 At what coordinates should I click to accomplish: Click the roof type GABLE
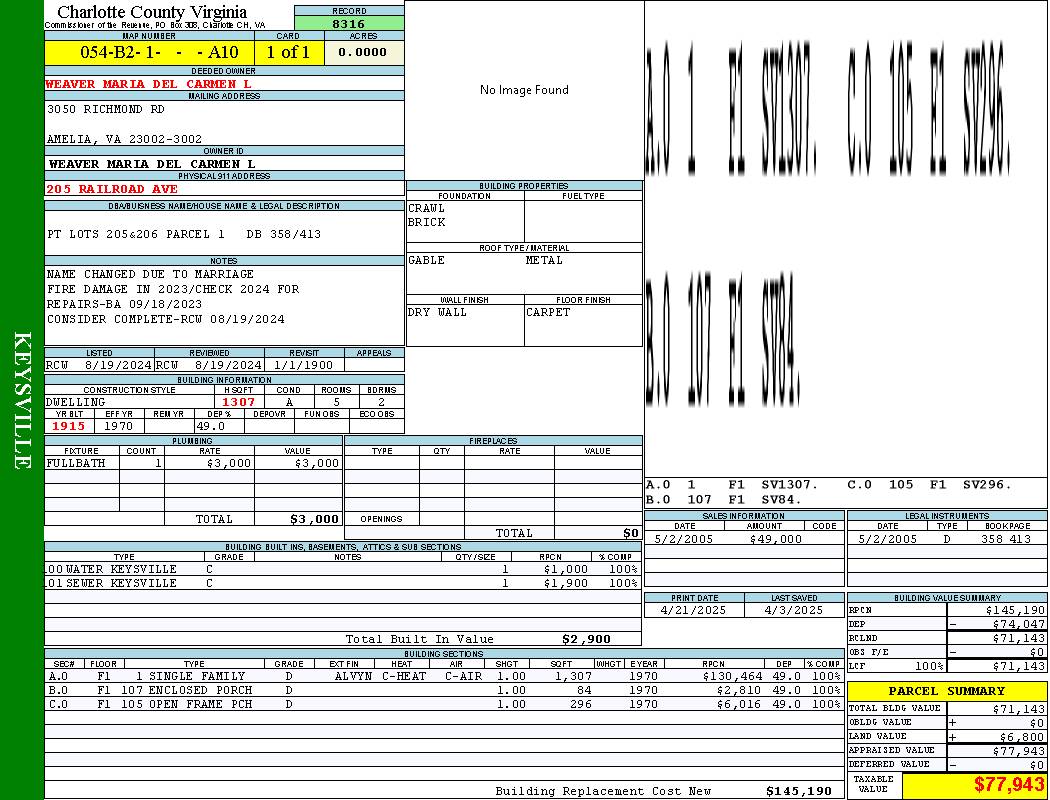(x=426, y=260)
